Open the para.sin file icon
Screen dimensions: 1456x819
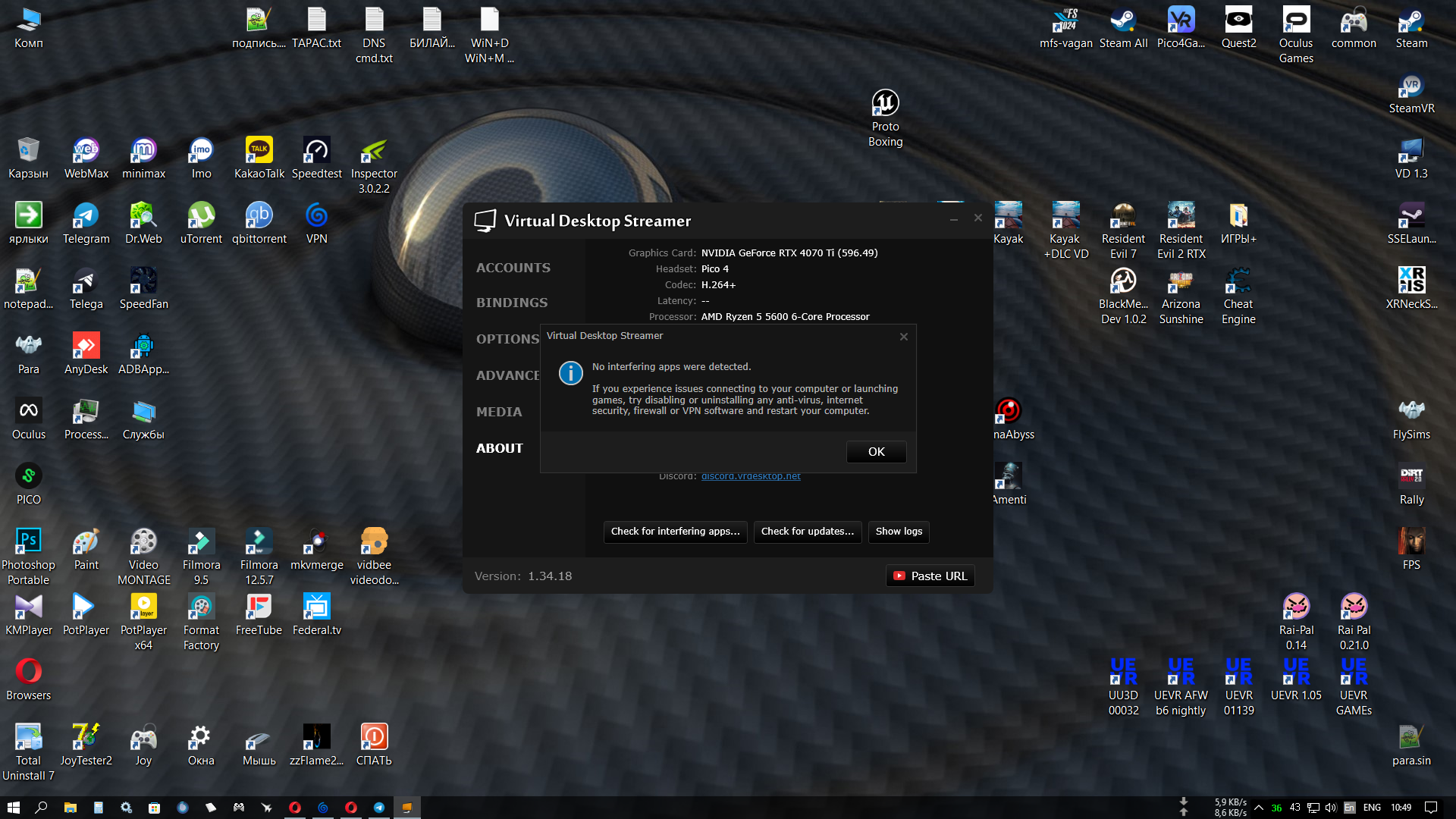1411,745
